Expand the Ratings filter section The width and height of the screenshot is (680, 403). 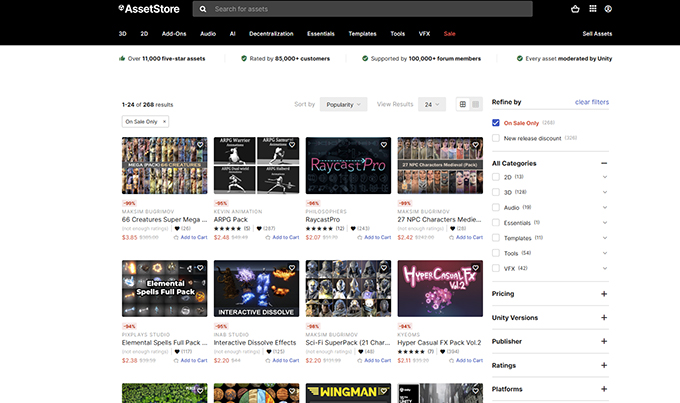[604, 365]
